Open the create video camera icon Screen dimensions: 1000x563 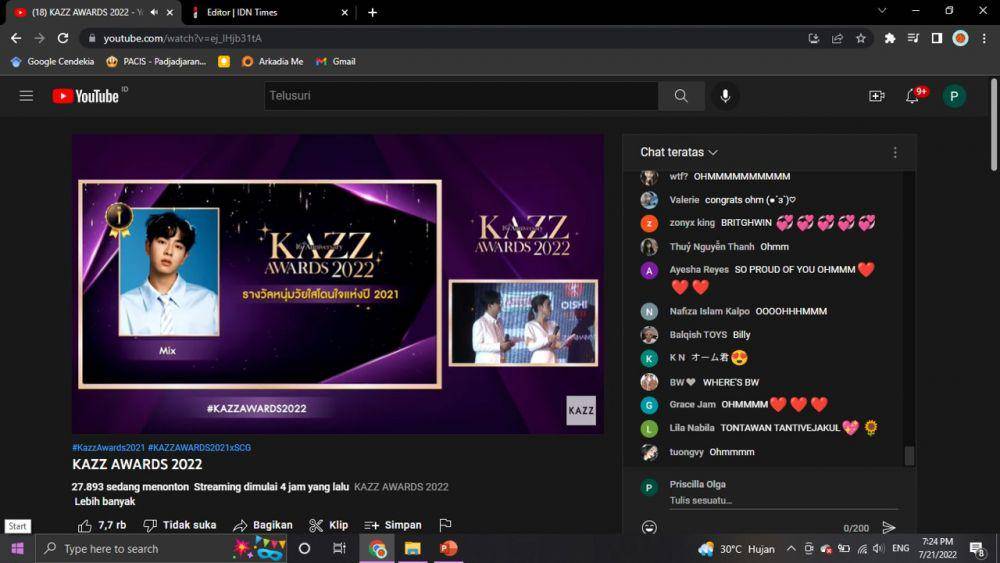[877, 96]
